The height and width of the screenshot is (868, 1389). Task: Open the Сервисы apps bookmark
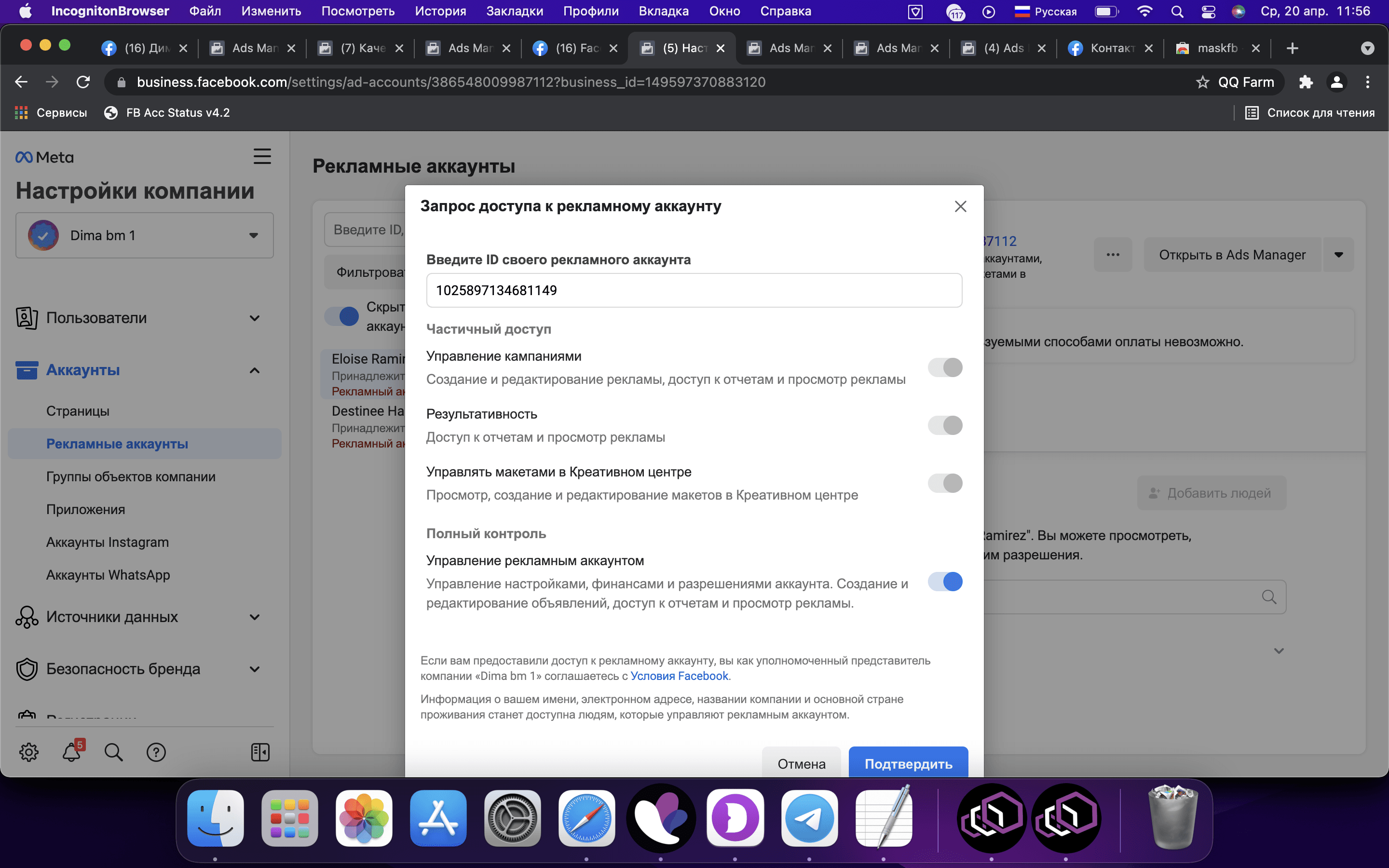[x=51, y=112]
